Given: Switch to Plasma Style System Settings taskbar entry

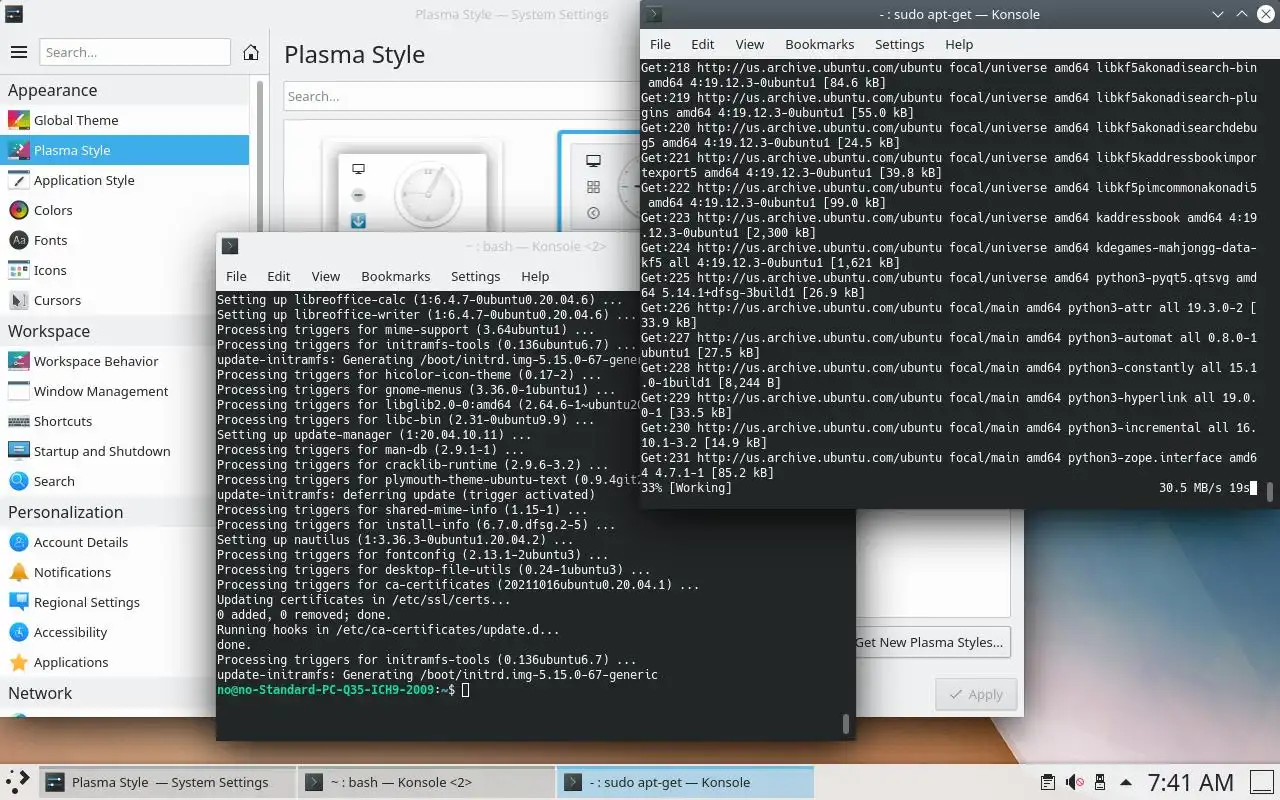Looking at the screenshot, I should pyautogui.click(x=168, y=782).
